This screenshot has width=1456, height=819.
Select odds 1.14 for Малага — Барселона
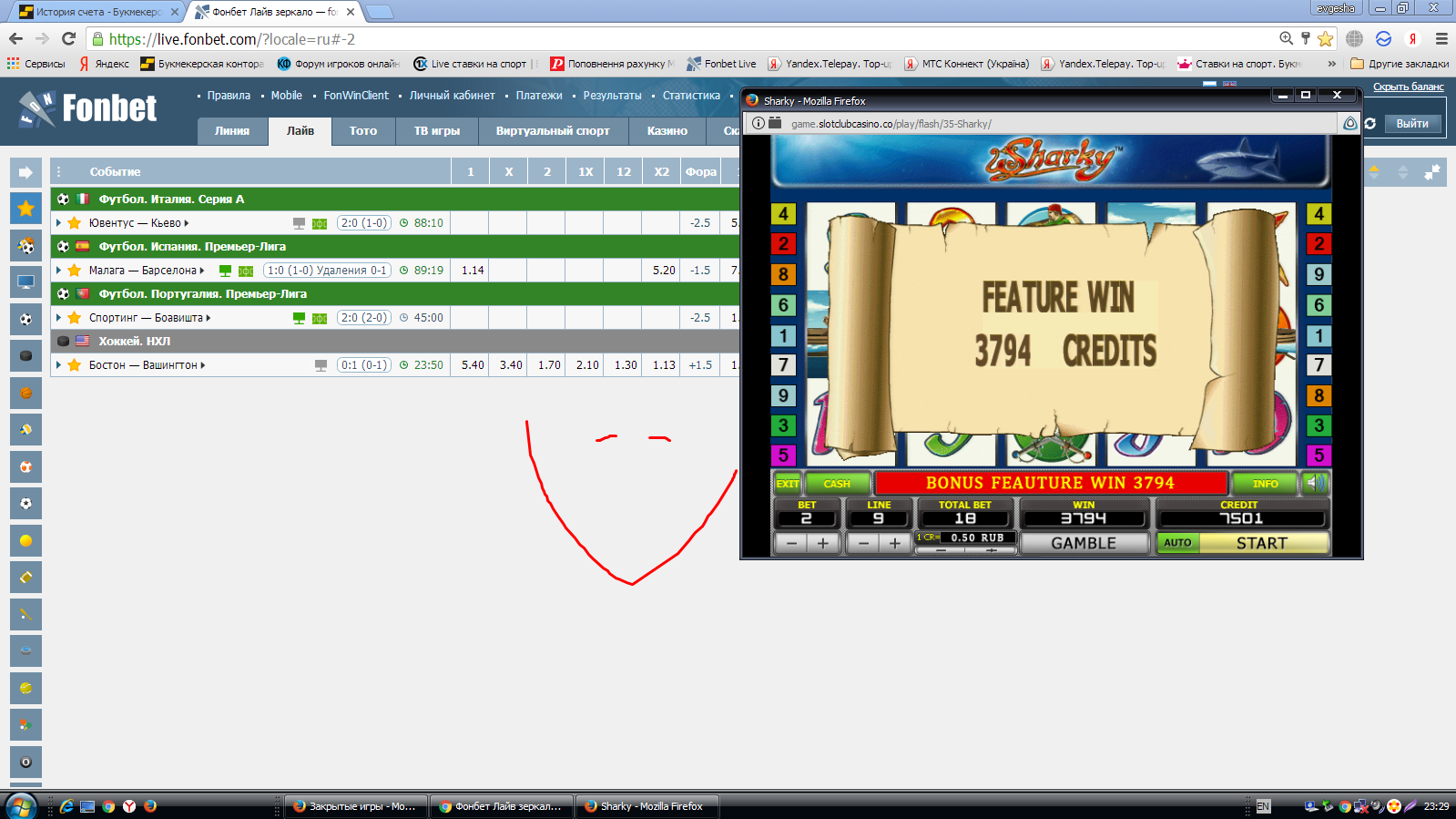click(x=473, y=271)
